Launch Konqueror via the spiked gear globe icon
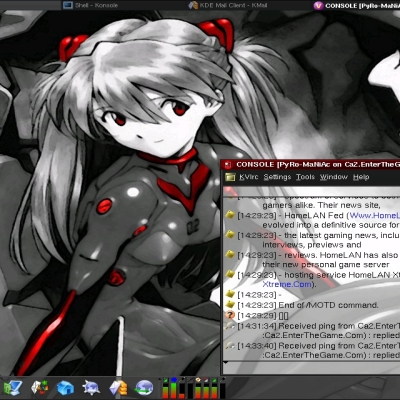The height and width of the screenshot is (400, 400). point(91,388)
